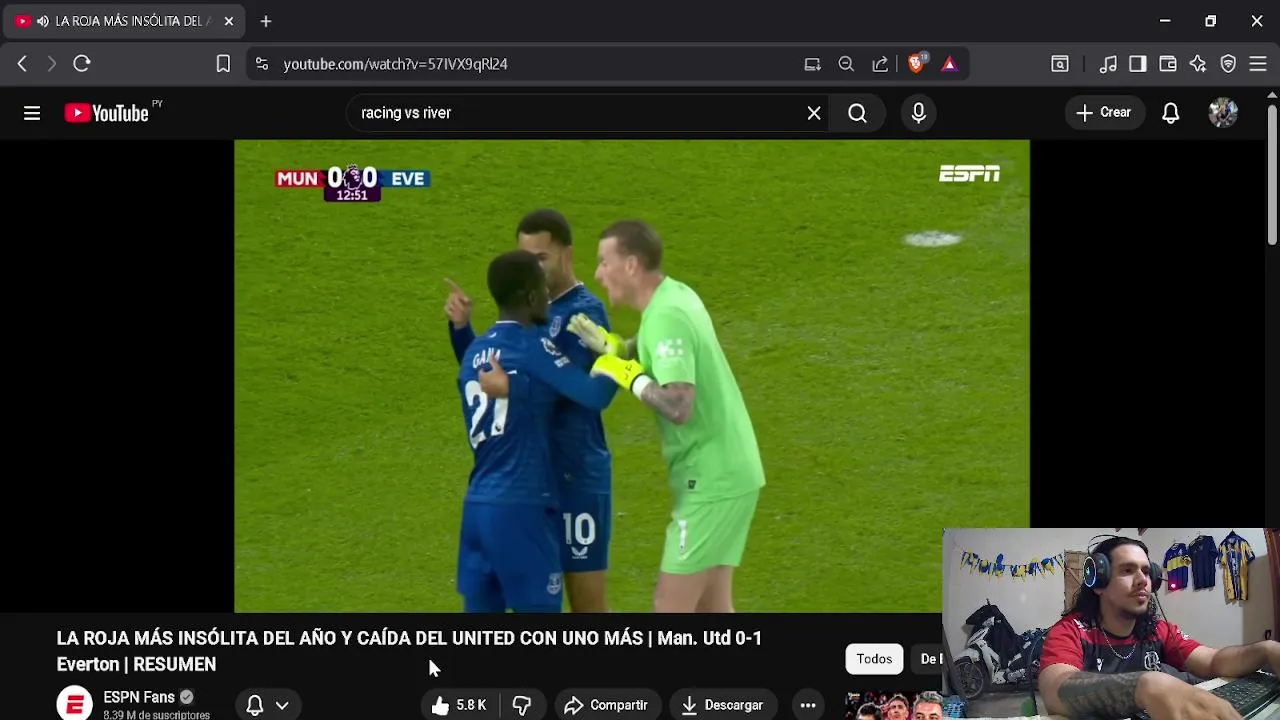Go back in browser history
Screen dimensions: 1280x720
click(22, 64)
